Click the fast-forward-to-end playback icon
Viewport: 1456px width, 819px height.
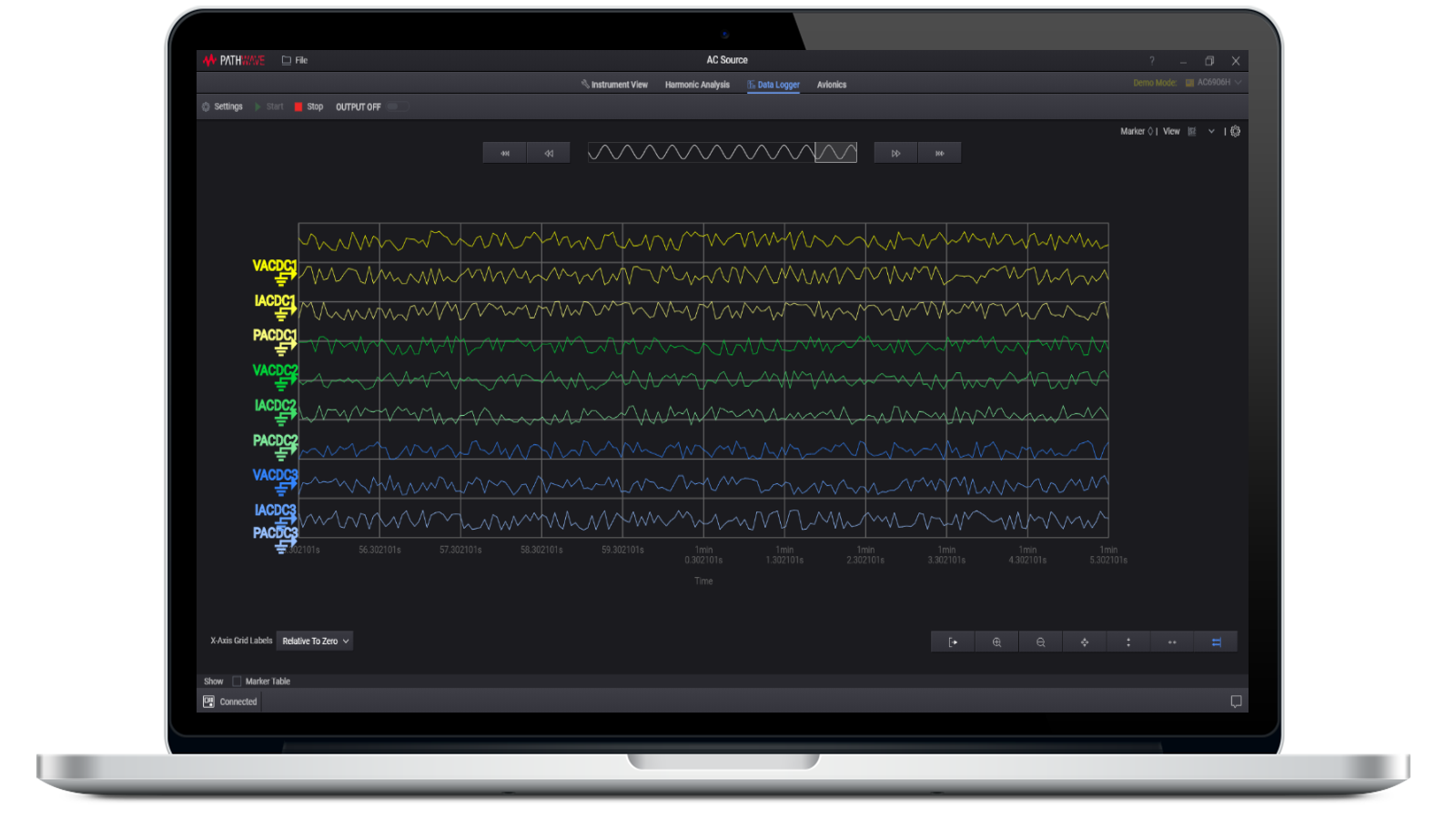click(941, 152)
